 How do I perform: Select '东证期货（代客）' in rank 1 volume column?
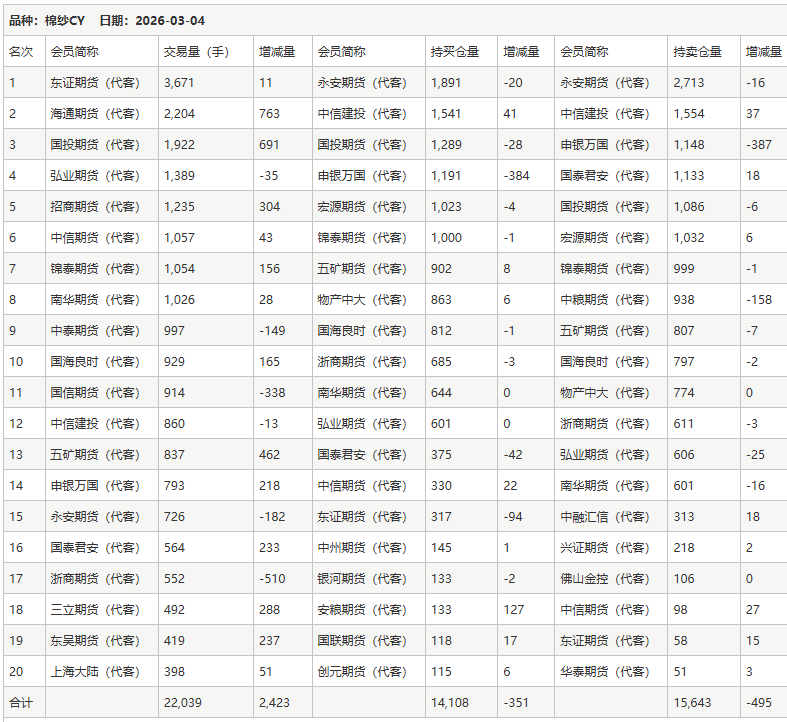pyautogui.click(x=95, y=83)
